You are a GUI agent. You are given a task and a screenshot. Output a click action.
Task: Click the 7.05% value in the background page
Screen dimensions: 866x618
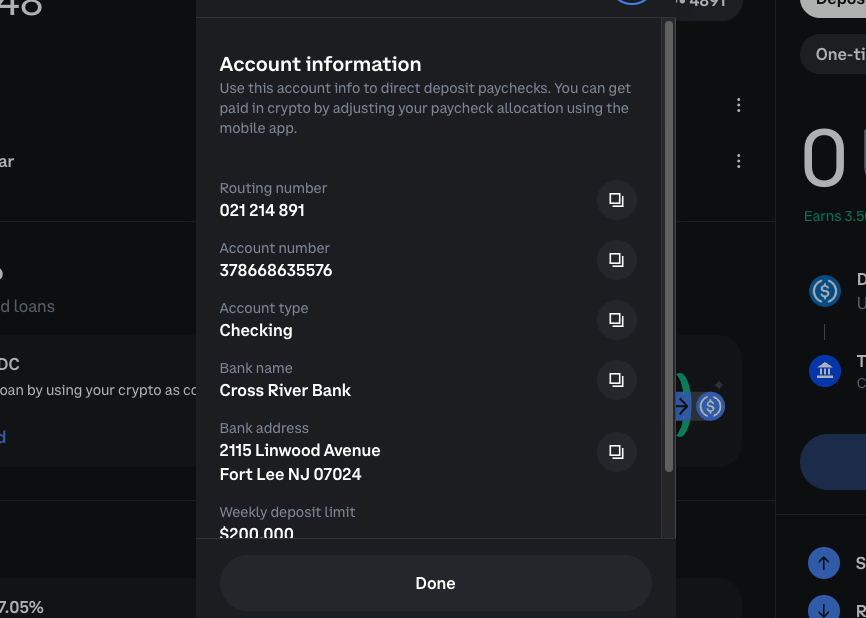click(22, 608)
